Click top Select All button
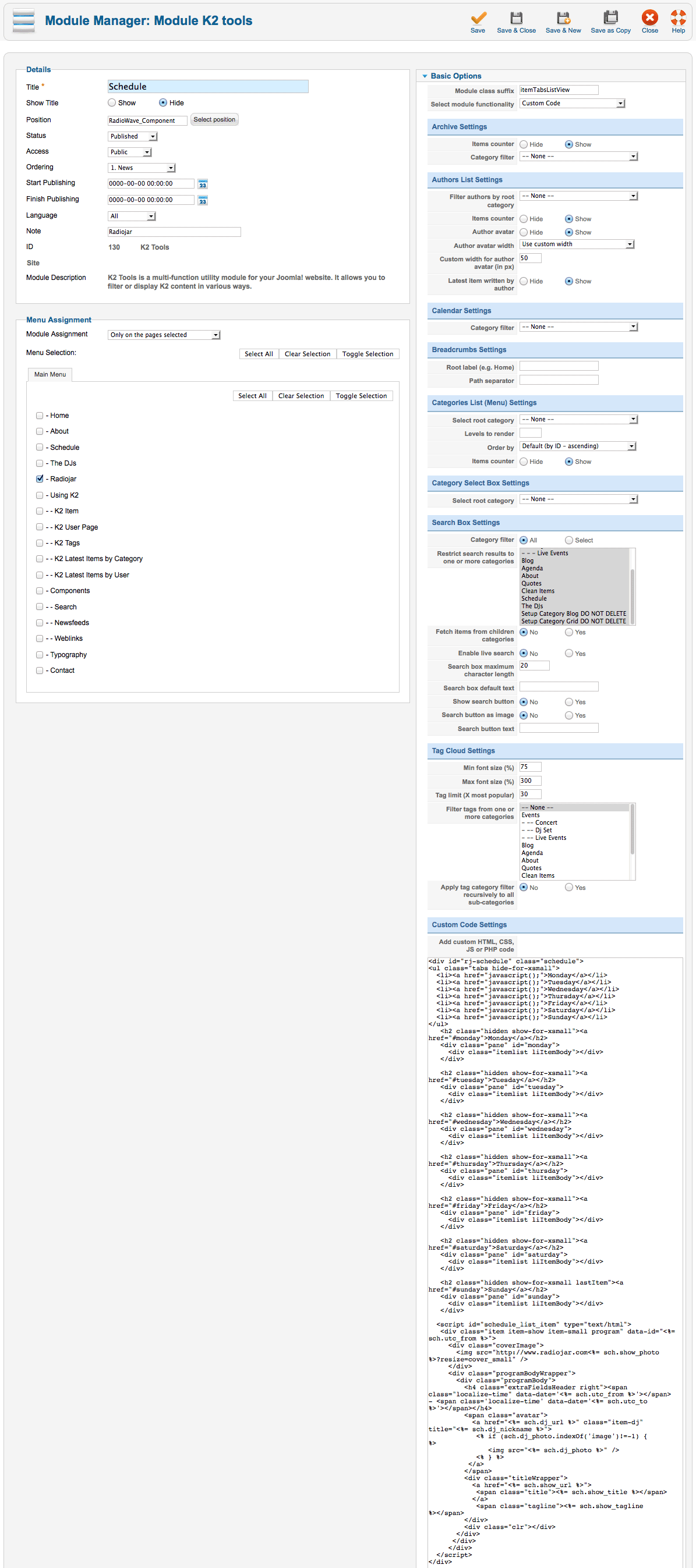696x1568 pixels. pos(259,354)
